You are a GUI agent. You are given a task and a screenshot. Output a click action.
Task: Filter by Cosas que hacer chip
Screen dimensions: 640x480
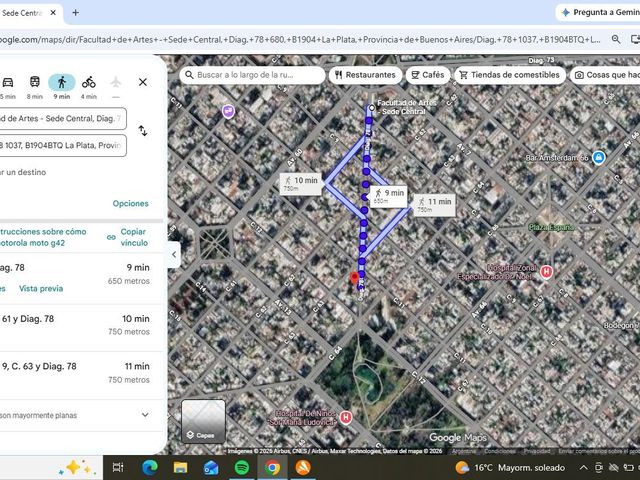tap(605, 75)
